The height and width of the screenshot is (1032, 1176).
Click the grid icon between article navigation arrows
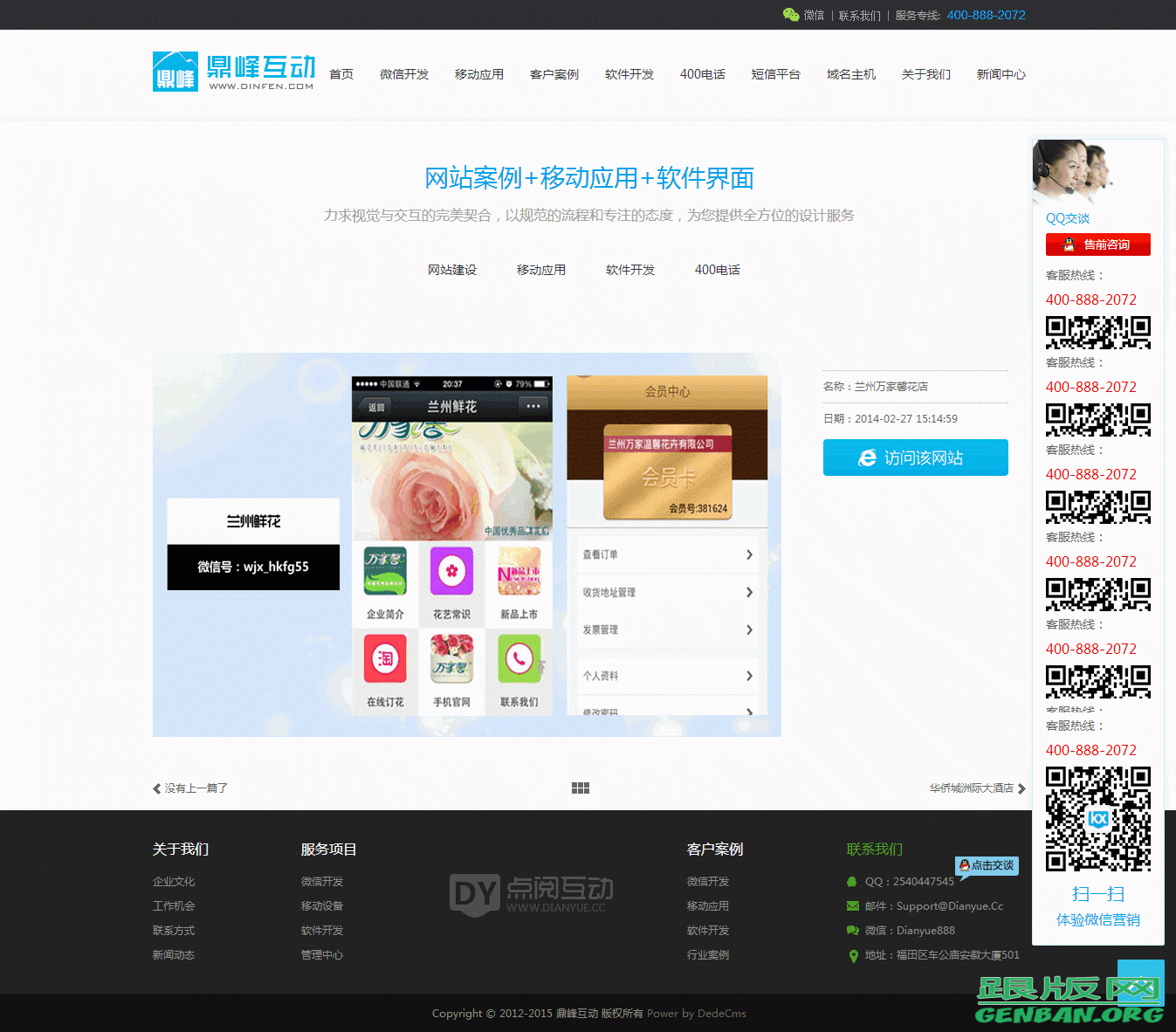tap(581, 788)
